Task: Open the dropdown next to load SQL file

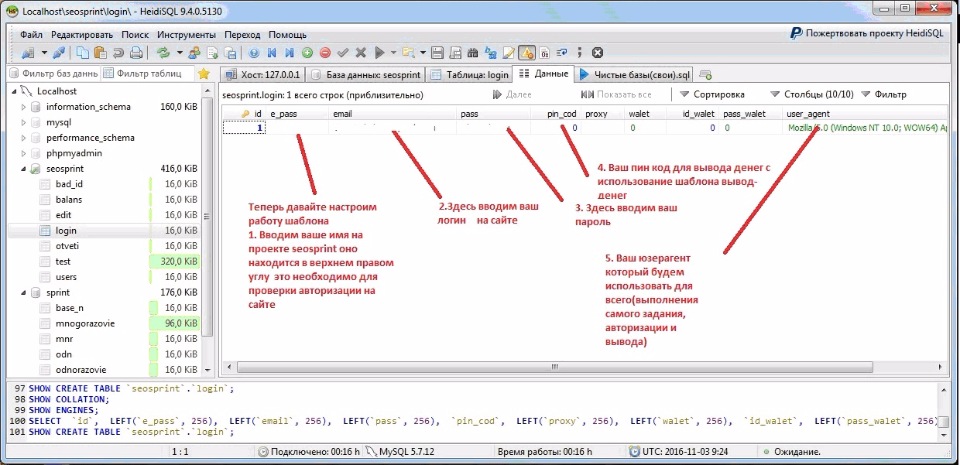Action: click(422, 53)
